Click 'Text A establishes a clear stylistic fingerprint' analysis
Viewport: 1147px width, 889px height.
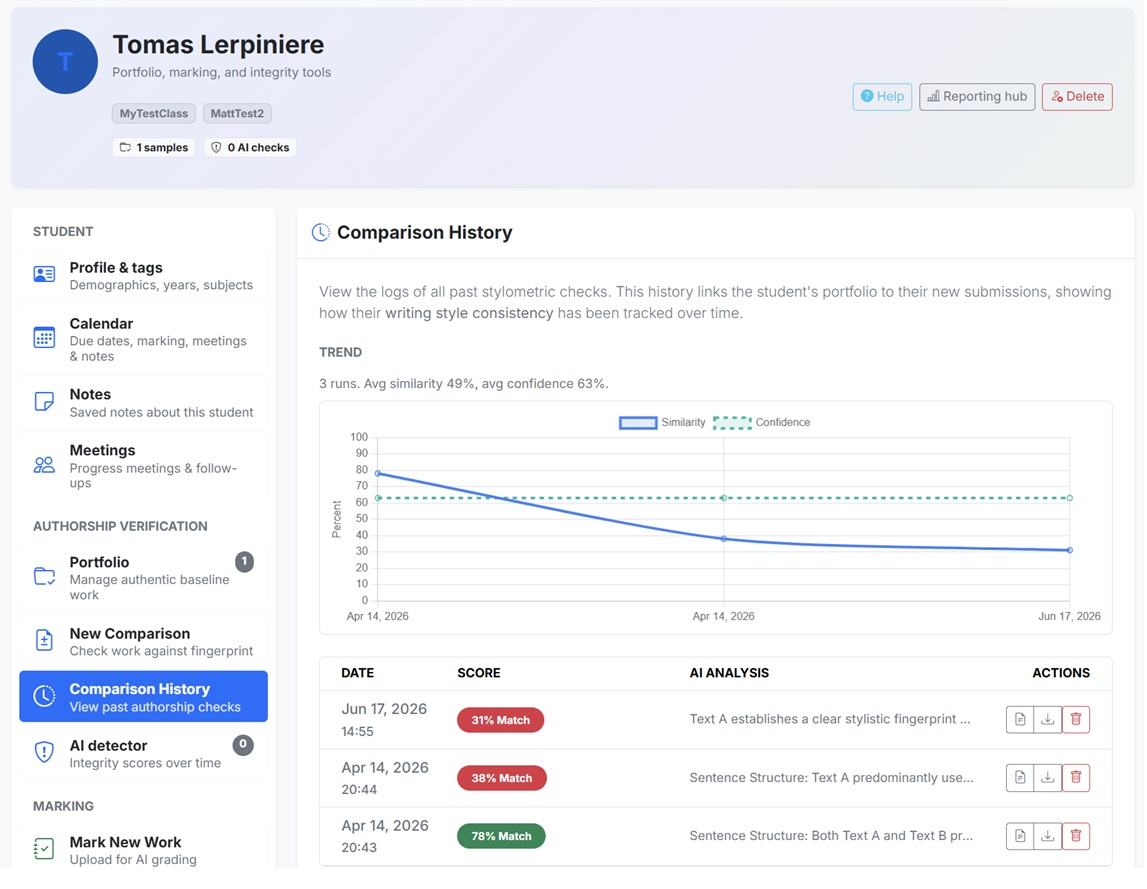point(830,719)
